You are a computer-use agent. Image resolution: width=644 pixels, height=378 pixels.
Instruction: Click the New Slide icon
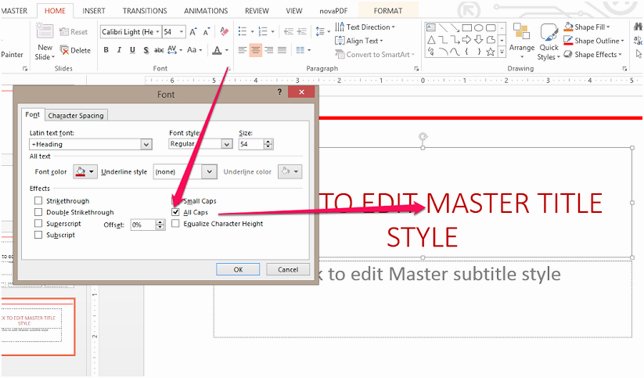45,32
